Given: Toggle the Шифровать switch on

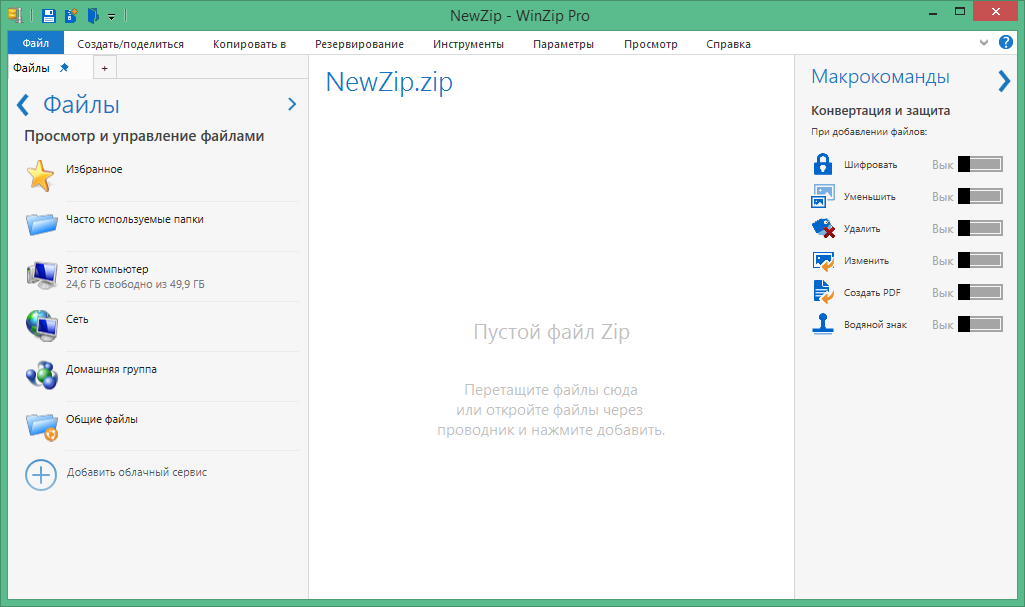Looking at the screenshot, I should (x=981, y=164).
